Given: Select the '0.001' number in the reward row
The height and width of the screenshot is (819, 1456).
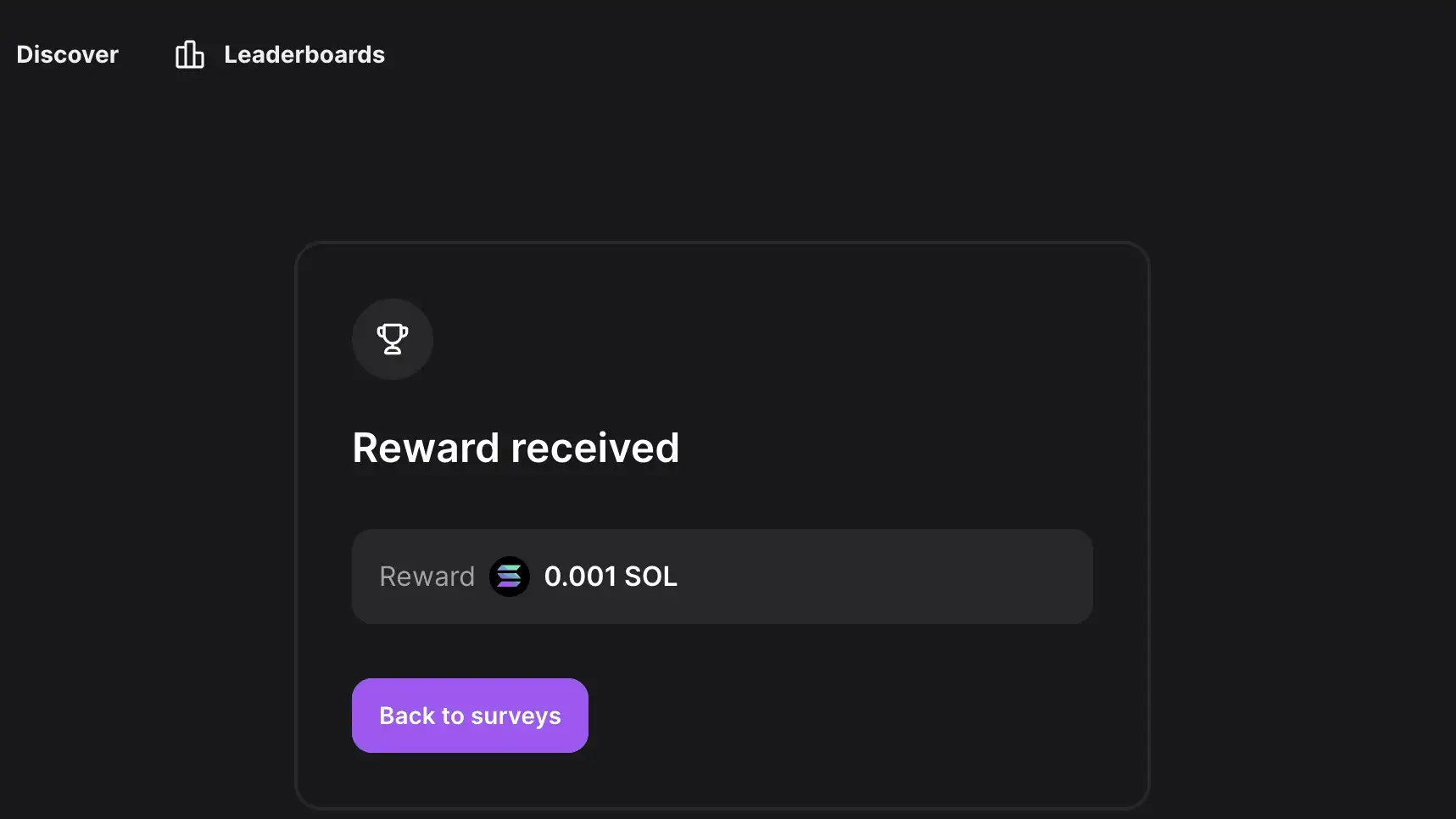Looking at the screenshot, I should 580,577.
